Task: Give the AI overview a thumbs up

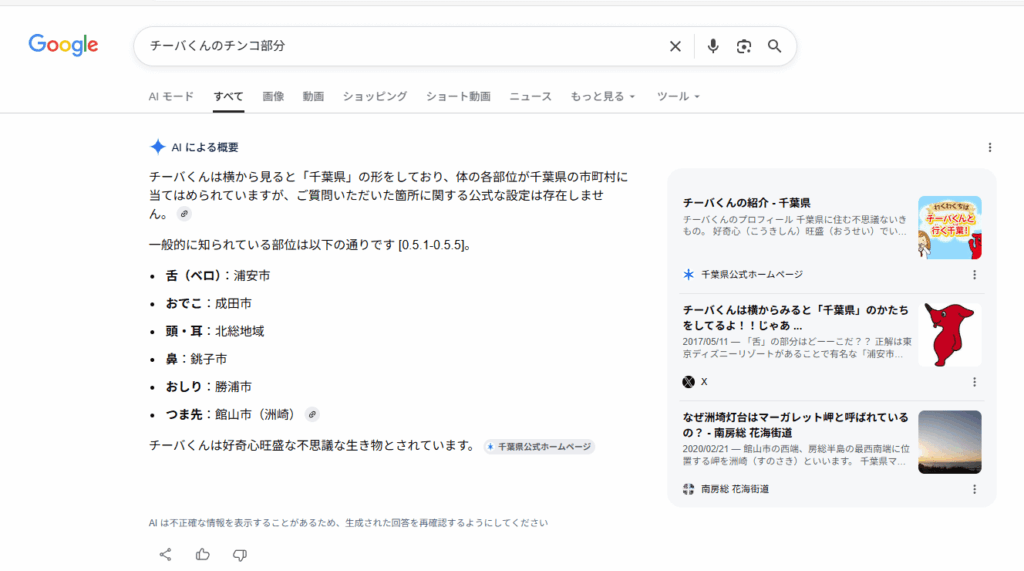Action: point(202,555)
